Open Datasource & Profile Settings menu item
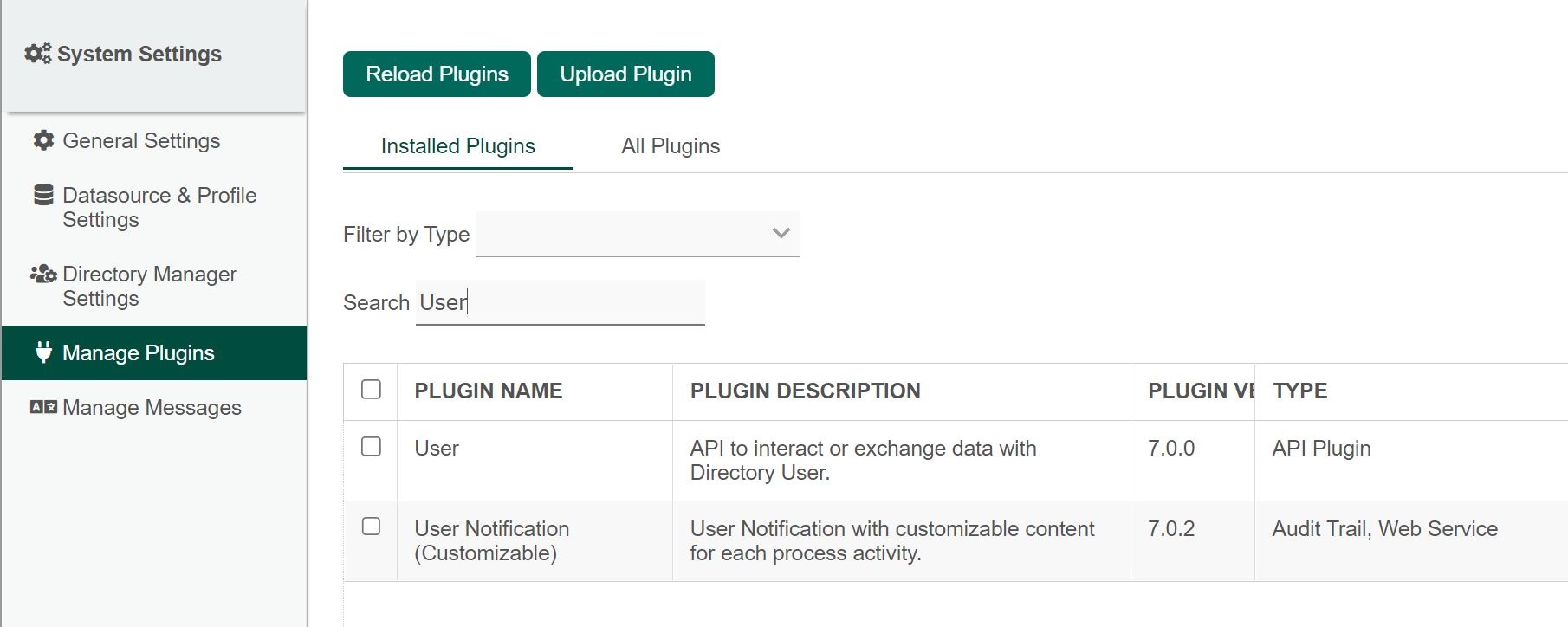1568x627 pixels. (x=159, y=207)
